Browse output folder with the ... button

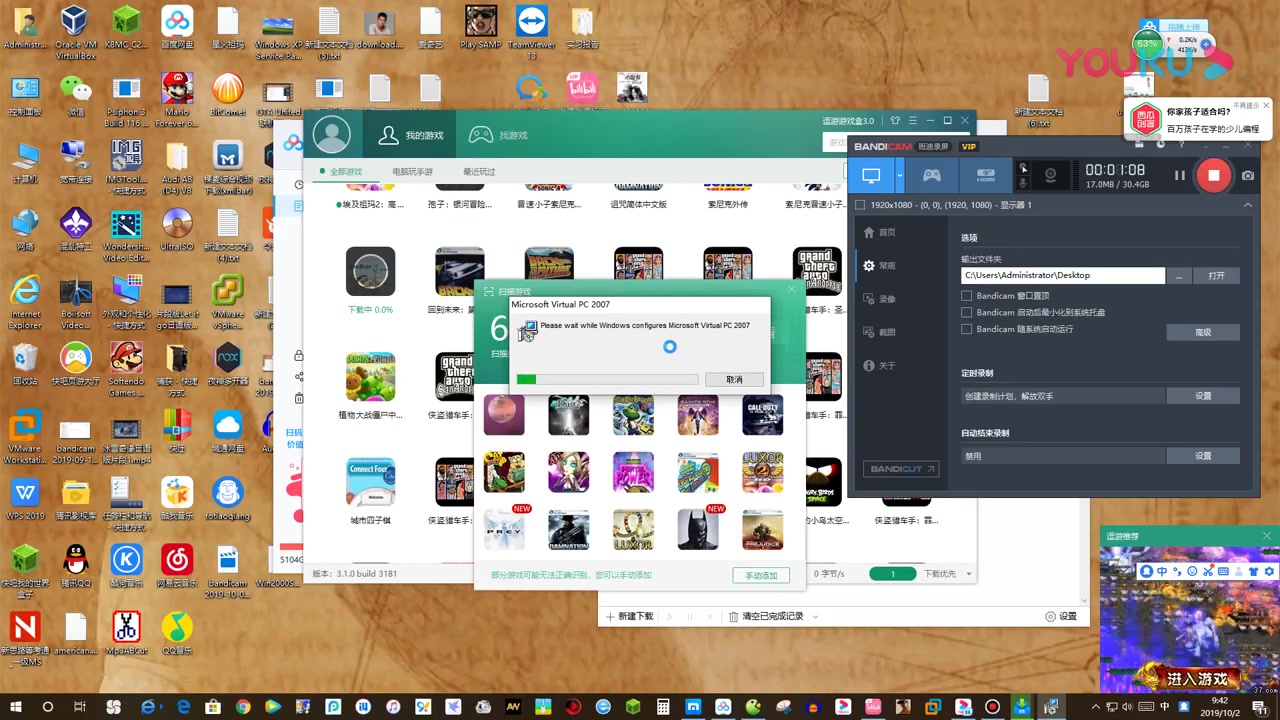coord(1179,275)
